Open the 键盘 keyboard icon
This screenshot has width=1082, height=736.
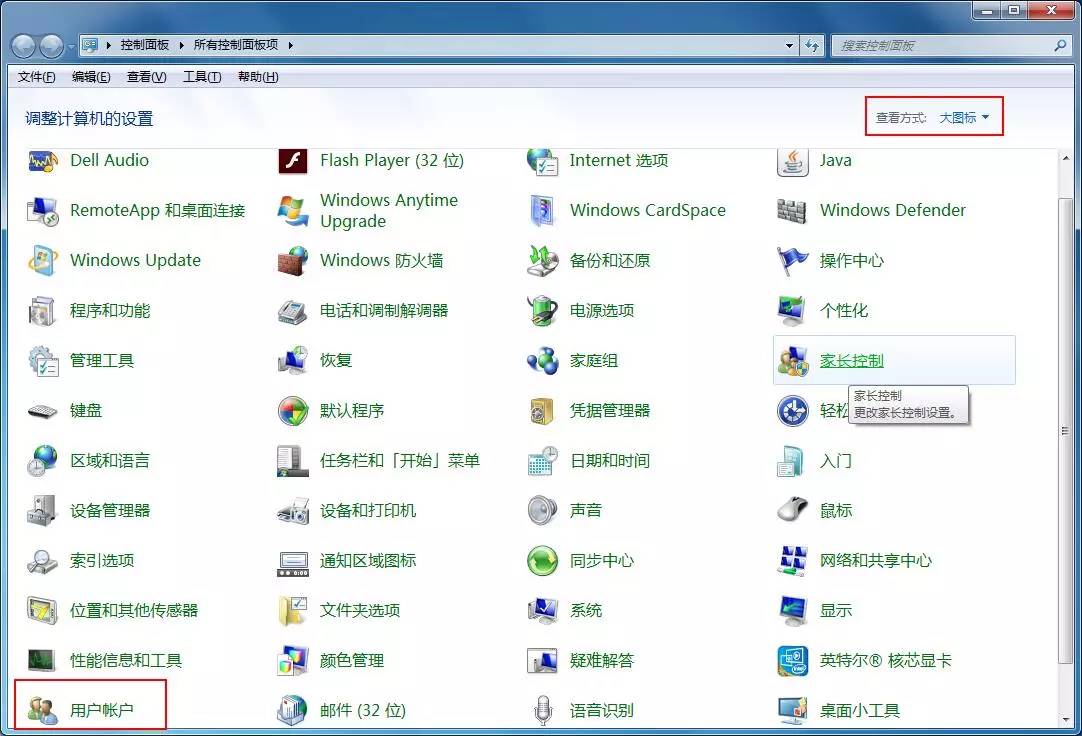pyautogui.click(x=42, y=411)
